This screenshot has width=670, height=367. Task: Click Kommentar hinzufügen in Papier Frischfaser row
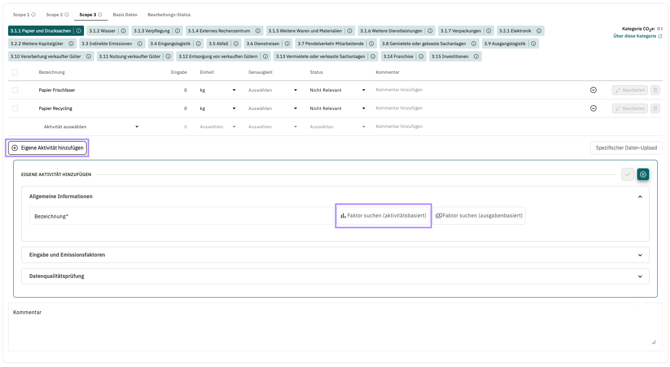coord(399,90)
